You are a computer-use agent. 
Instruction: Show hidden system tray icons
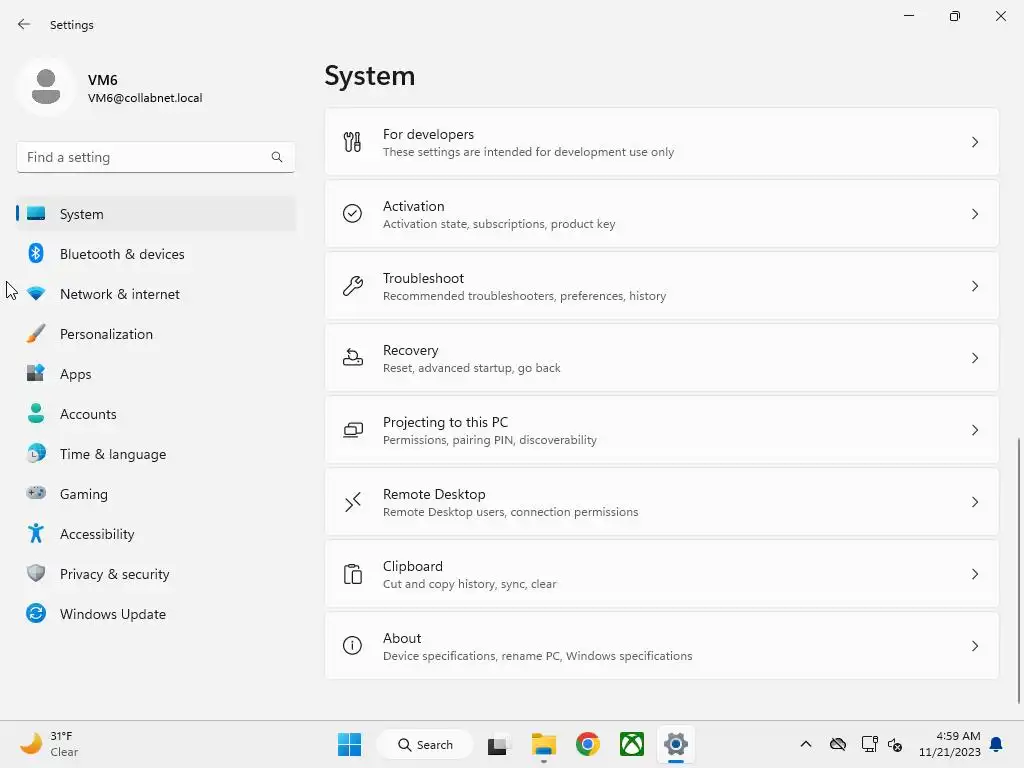point(806,744)
